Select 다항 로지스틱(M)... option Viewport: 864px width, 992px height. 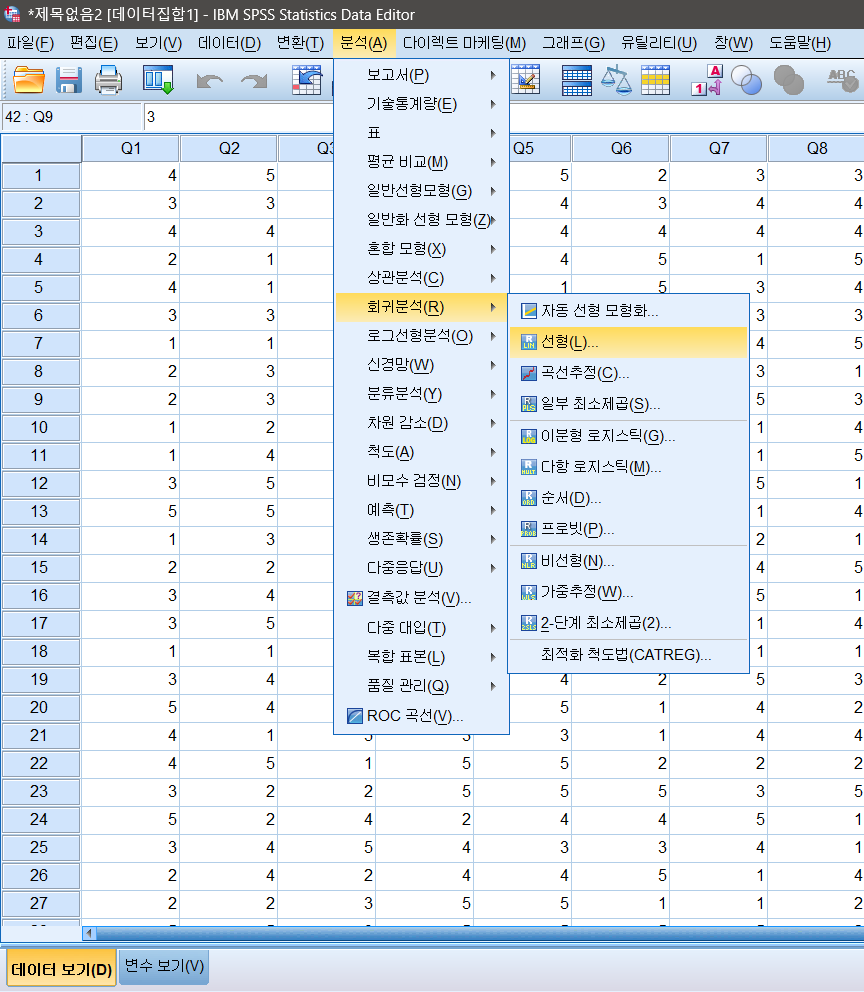pos(627,467)
